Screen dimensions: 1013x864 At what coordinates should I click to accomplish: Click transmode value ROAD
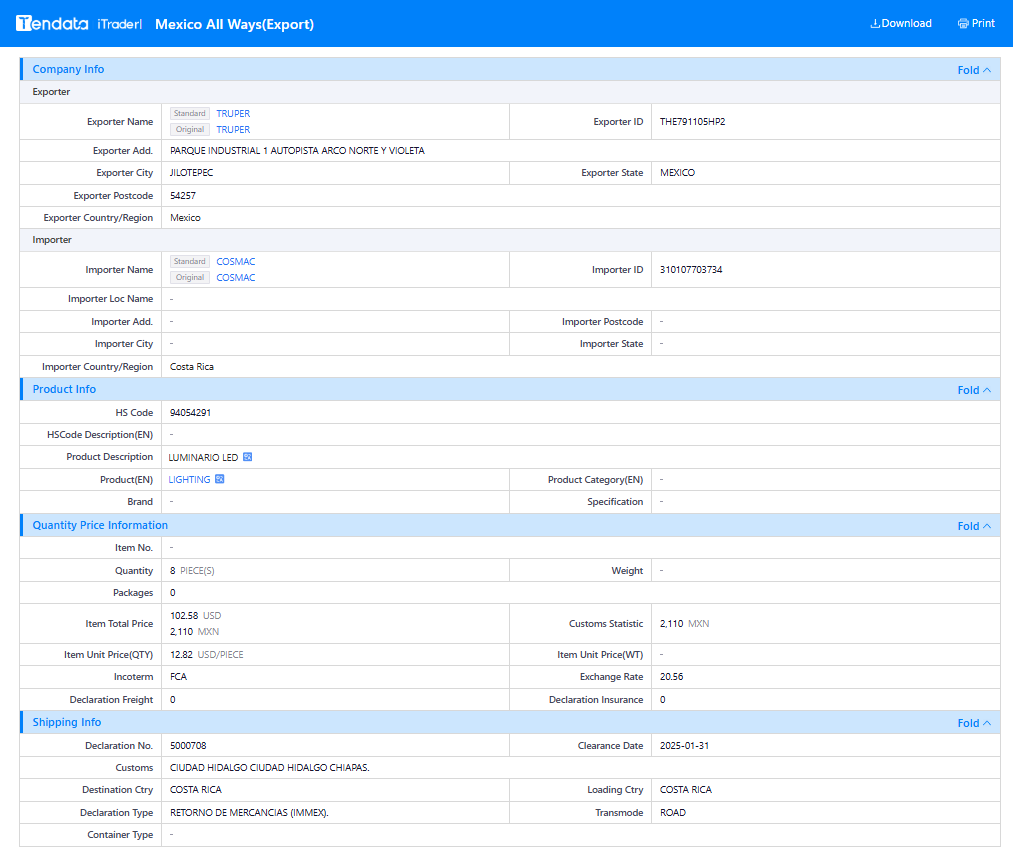click(673, 813)
